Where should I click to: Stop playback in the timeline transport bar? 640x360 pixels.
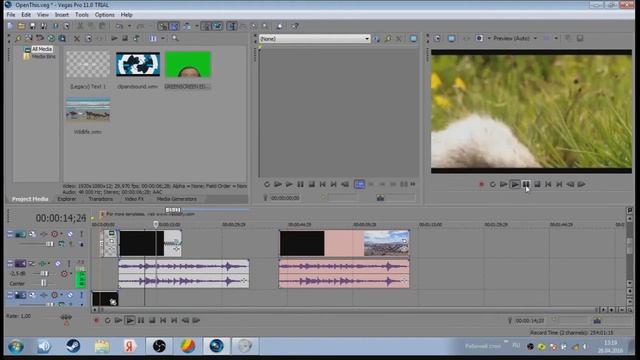[x=152, y=320]
